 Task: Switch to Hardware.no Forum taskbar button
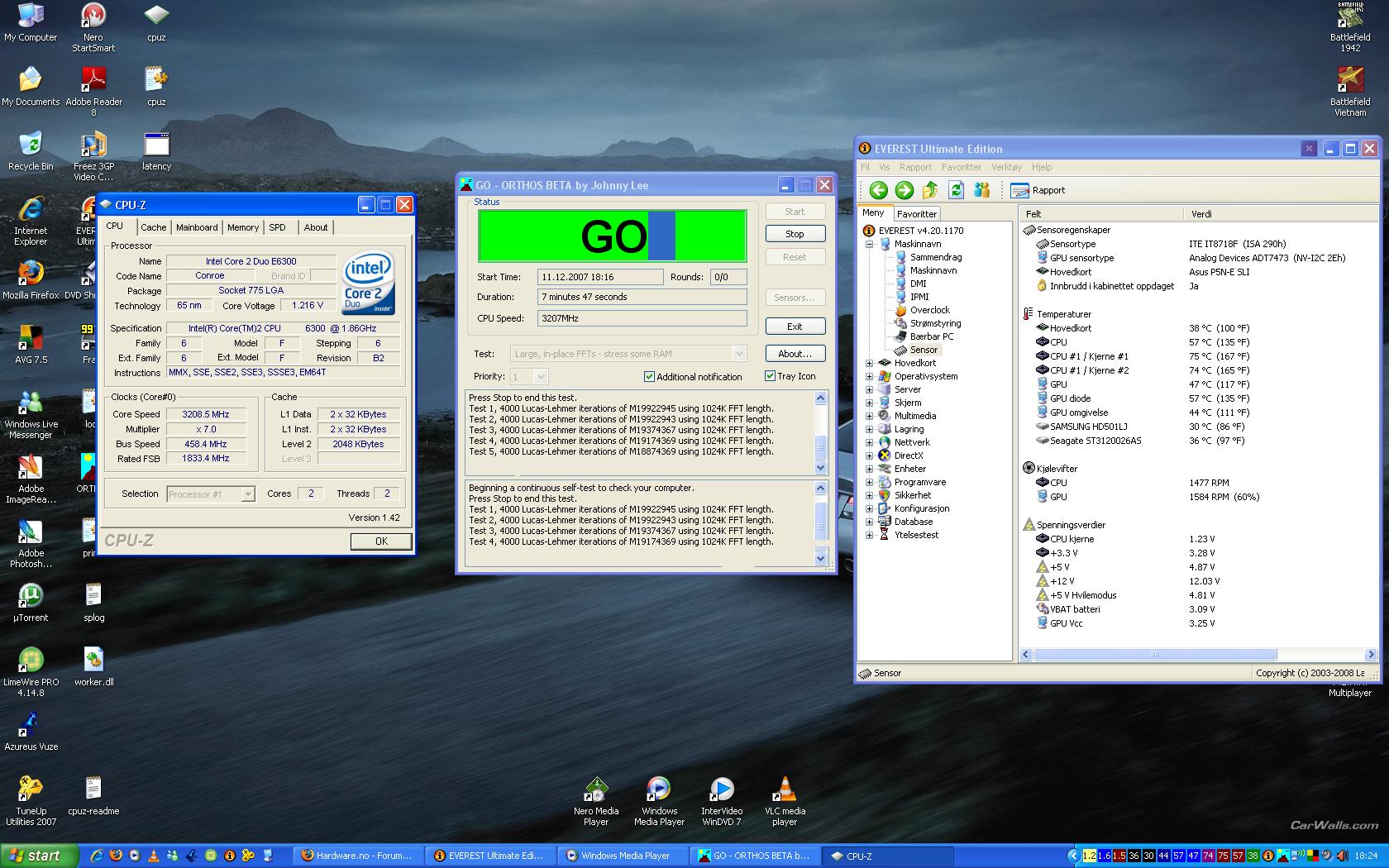click(x=357, y=856)
